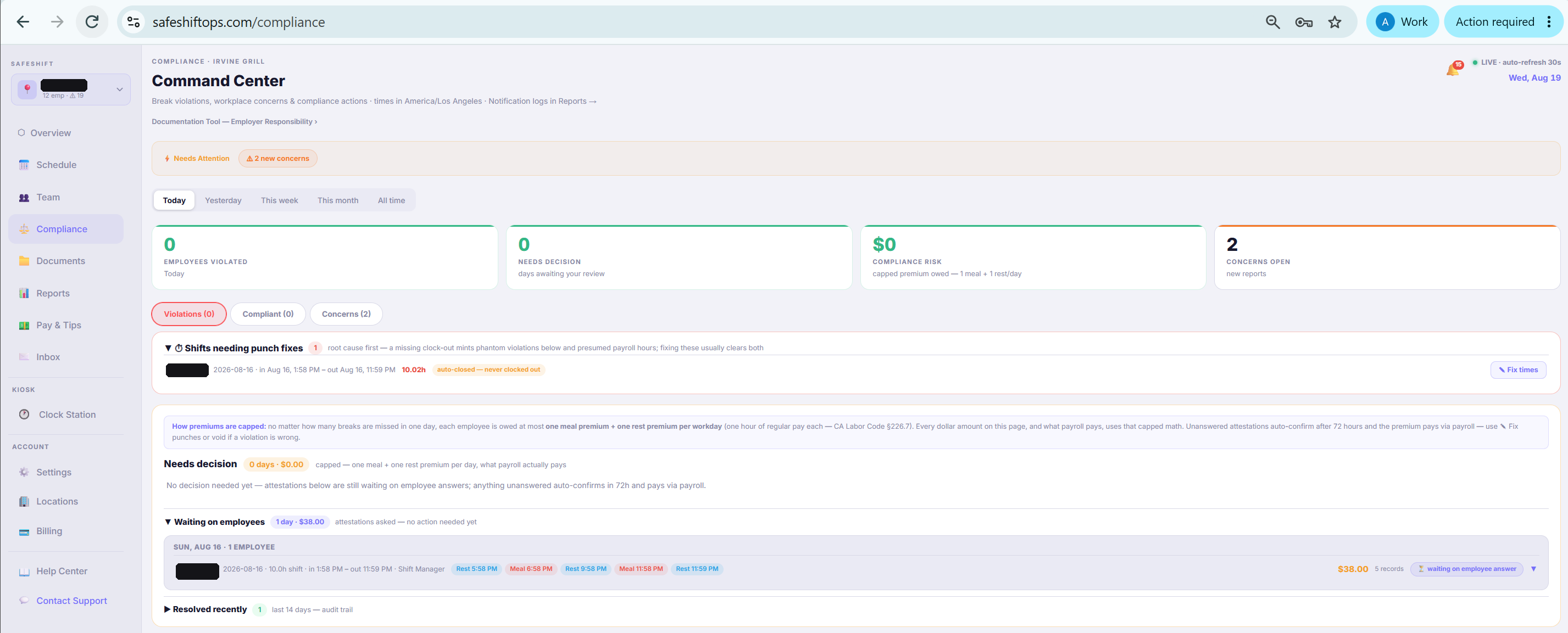Open the Overview sidebar item
1568x633 pixels.
(66, 132)
